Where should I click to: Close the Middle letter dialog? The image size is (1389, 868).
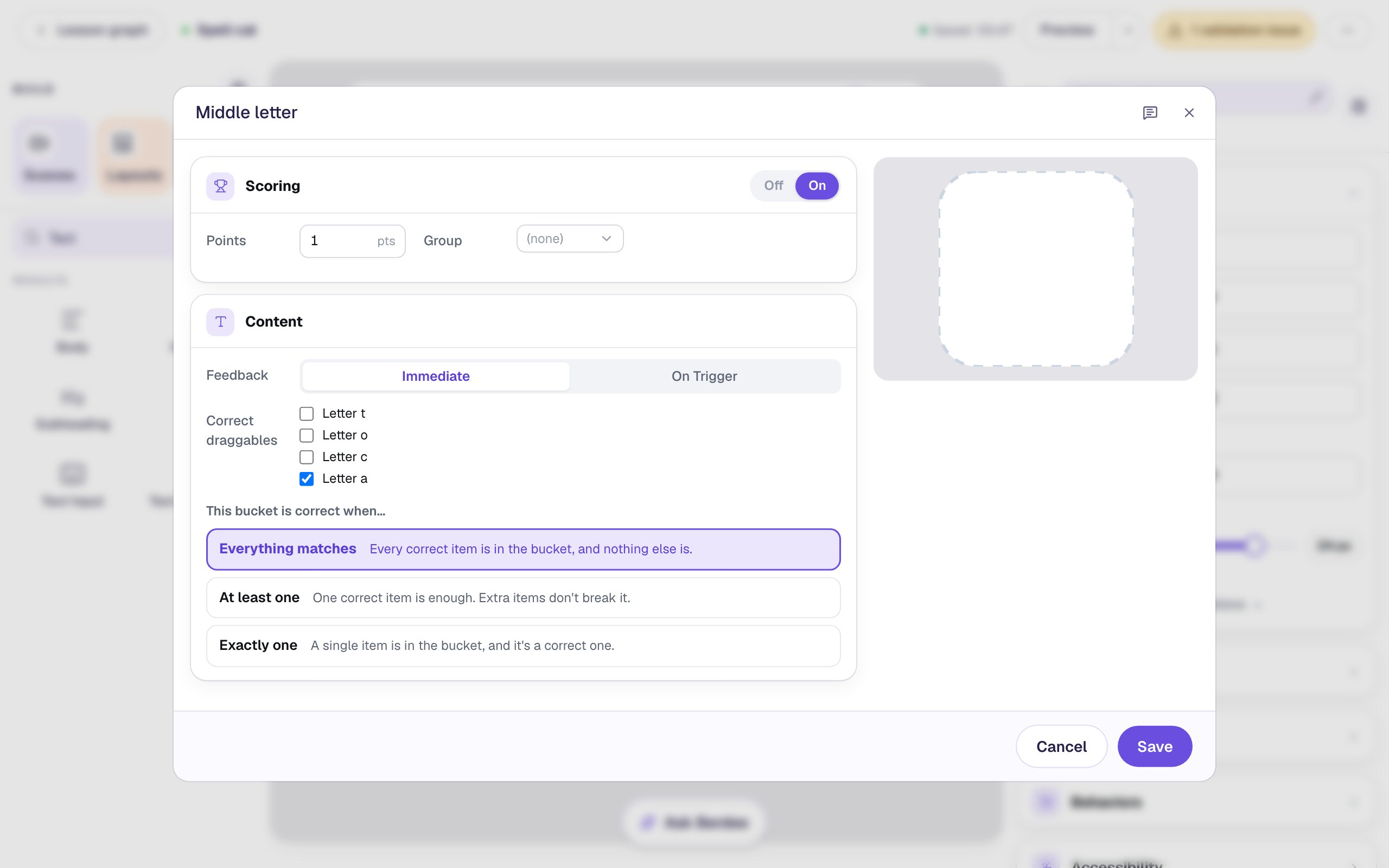click(1189, 112)
